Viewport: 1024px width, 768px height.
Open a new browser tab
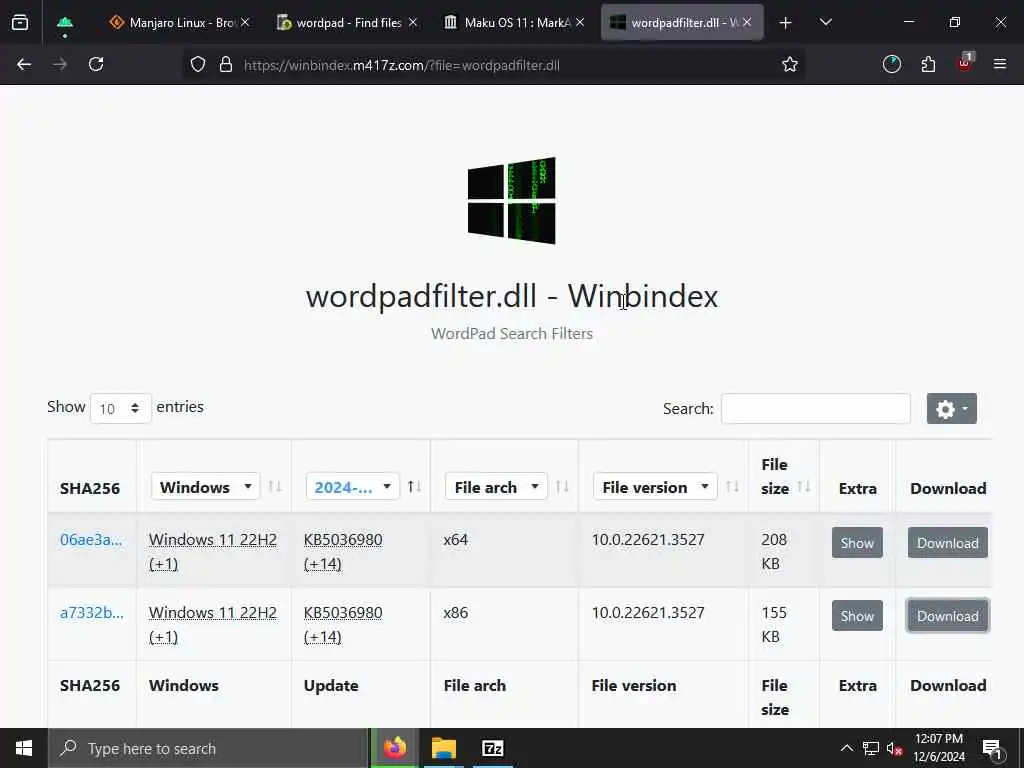(786, 23)
